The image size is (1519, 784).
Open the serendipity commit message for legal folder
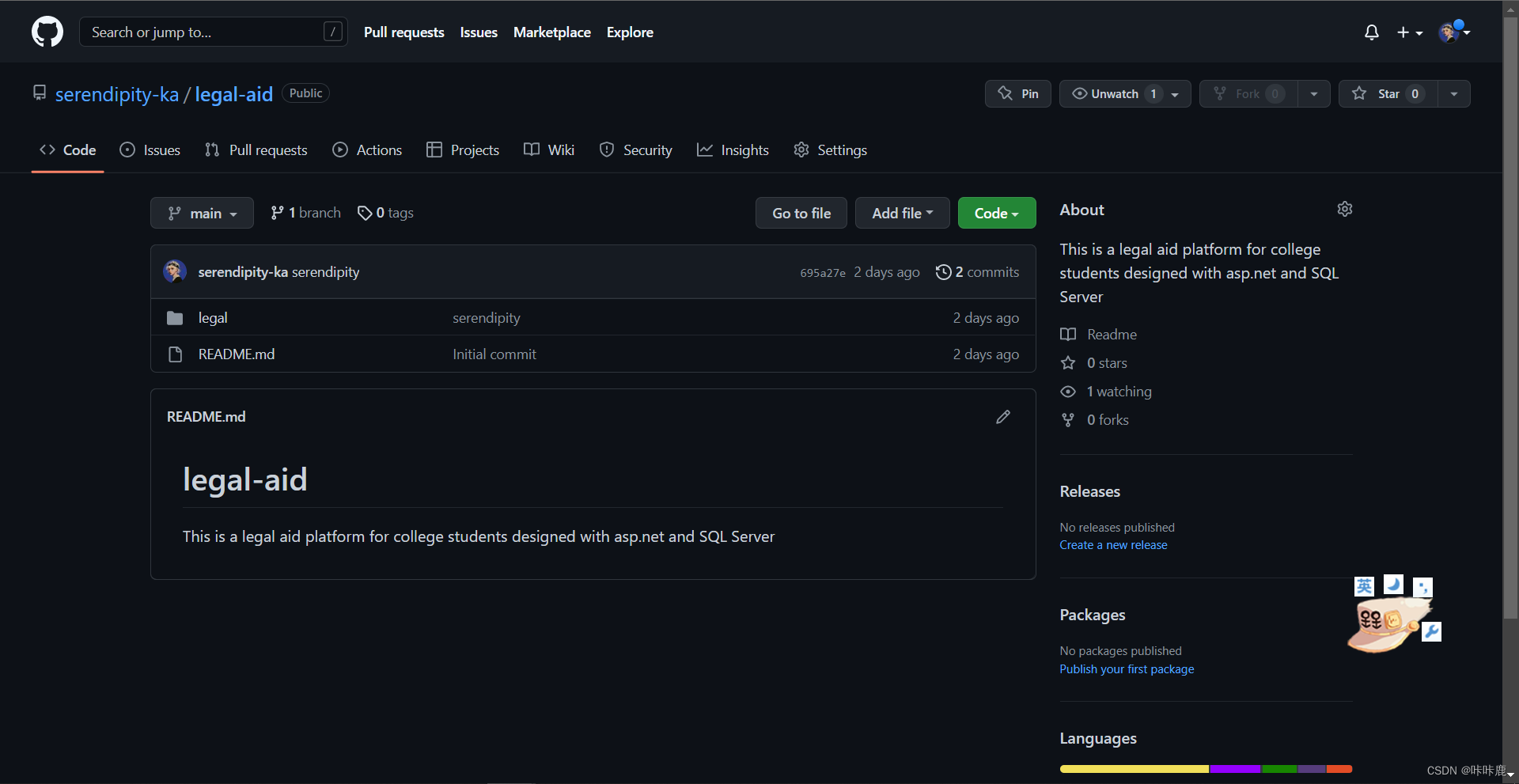click(487, 318)
